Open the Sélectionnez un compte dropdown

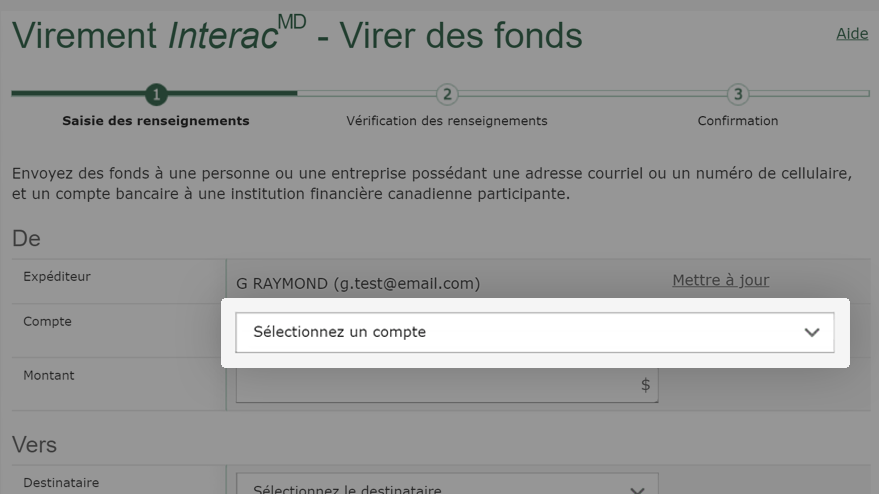535,333
